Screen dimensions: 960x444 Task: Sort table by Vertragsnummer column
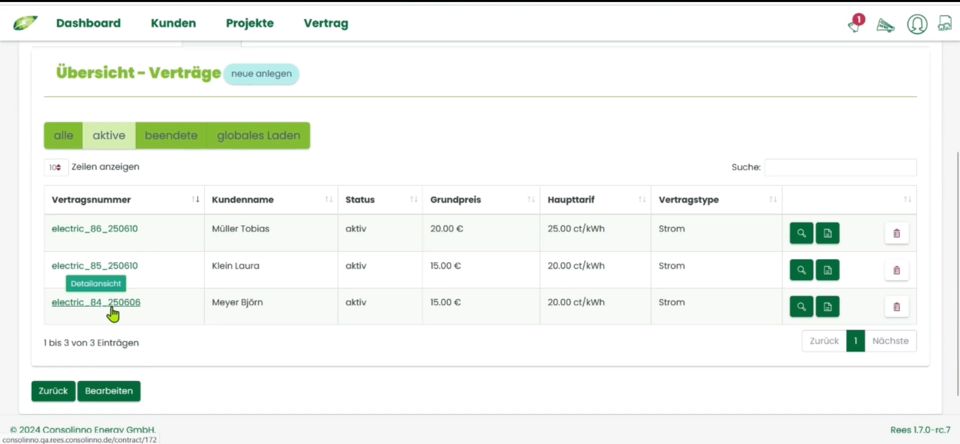pos(124,200)
